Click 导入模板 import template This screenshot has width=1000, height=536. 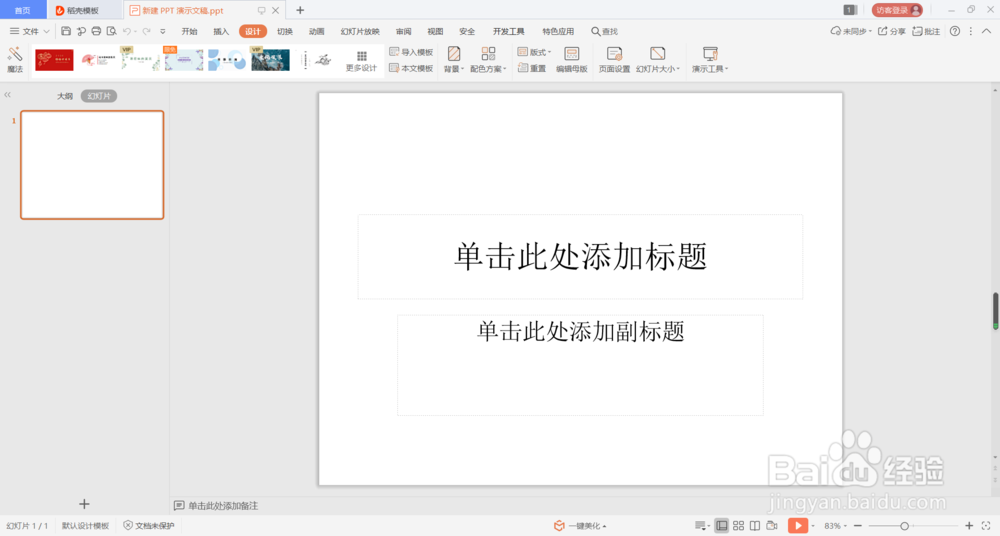[x=411, y=52]
